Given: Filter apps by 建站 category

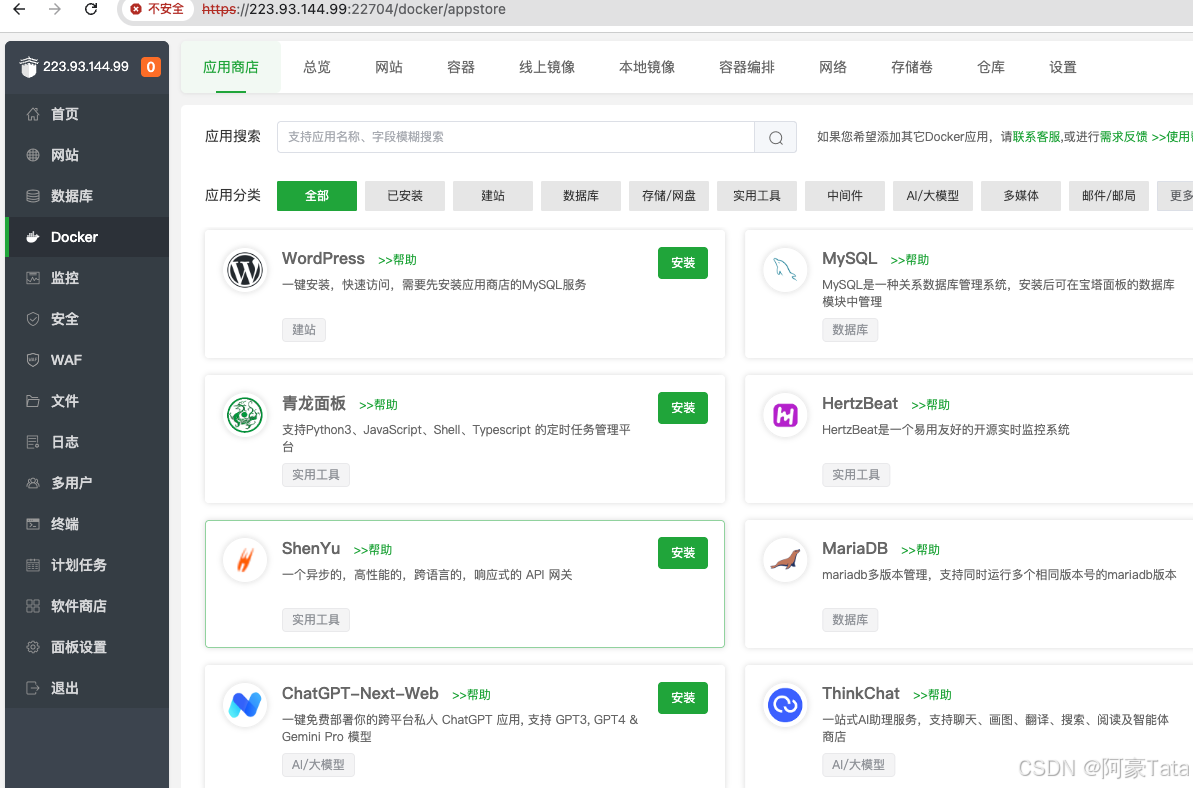Looking at the screenshot, I should (493, 196).
